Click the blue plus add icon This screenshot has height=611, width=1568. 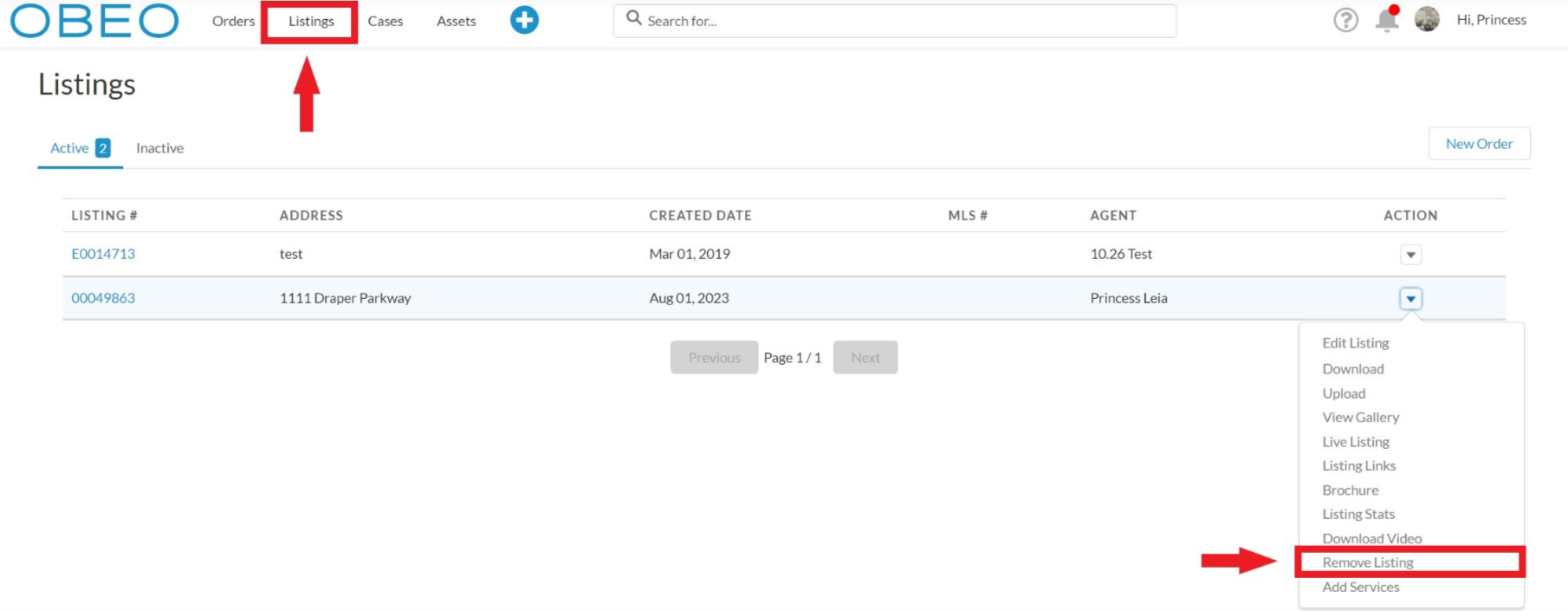[x=524, y=20]
